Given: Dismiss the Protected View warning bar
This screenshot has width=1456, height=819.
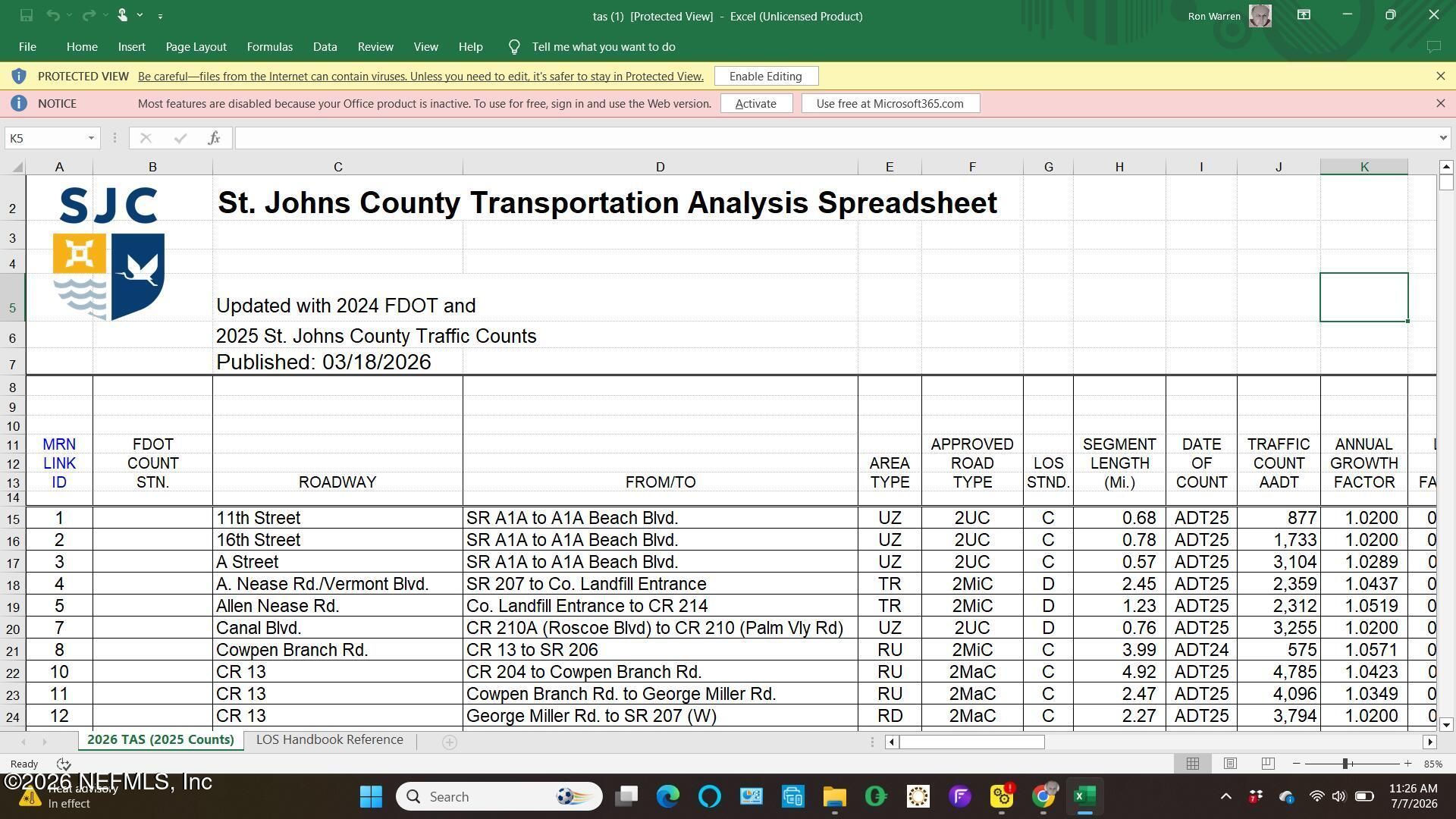Looking at the screenshot, I should [1440, 77].
